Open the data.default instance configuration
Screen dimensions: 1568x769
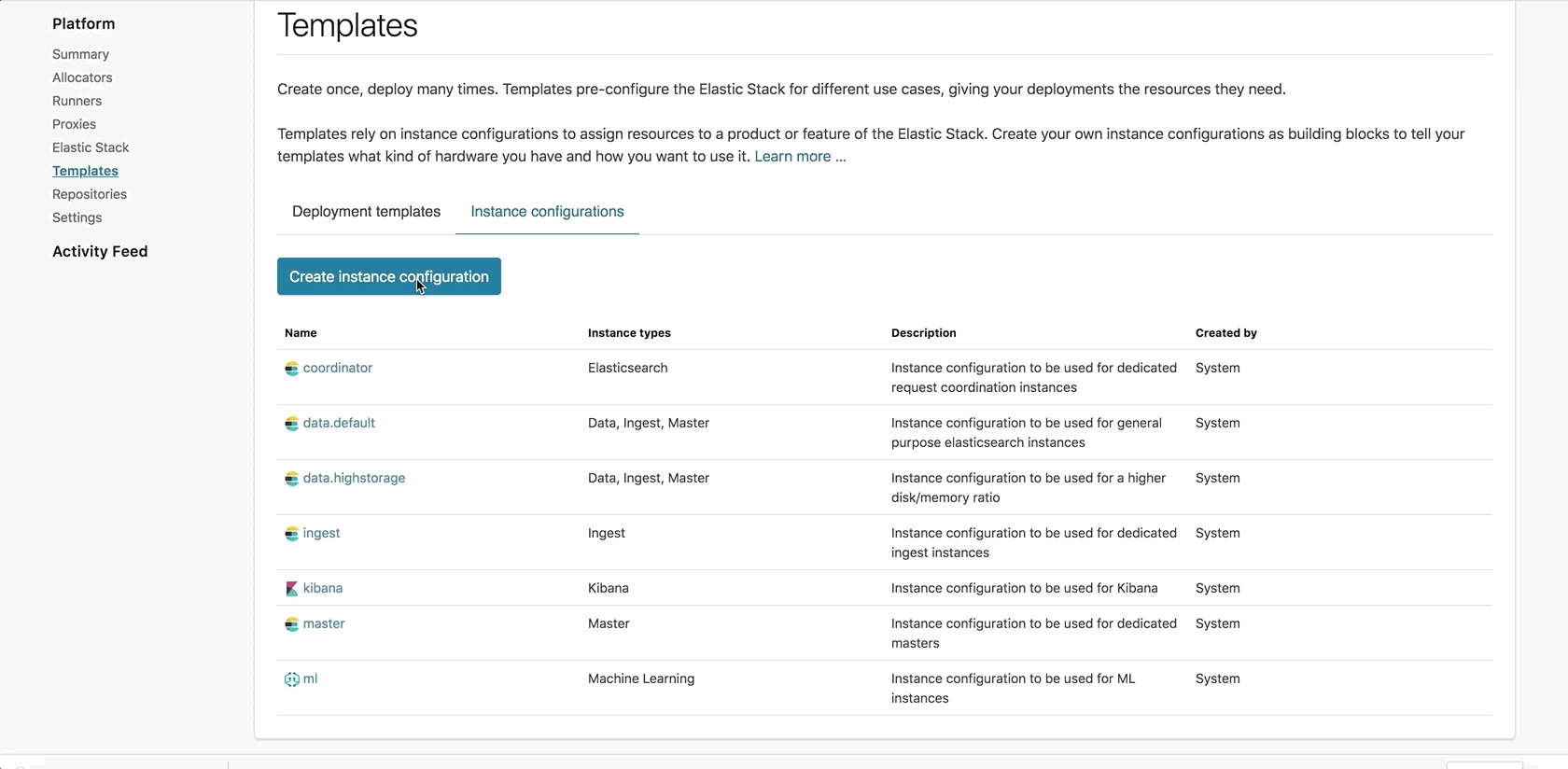point(339,423)
